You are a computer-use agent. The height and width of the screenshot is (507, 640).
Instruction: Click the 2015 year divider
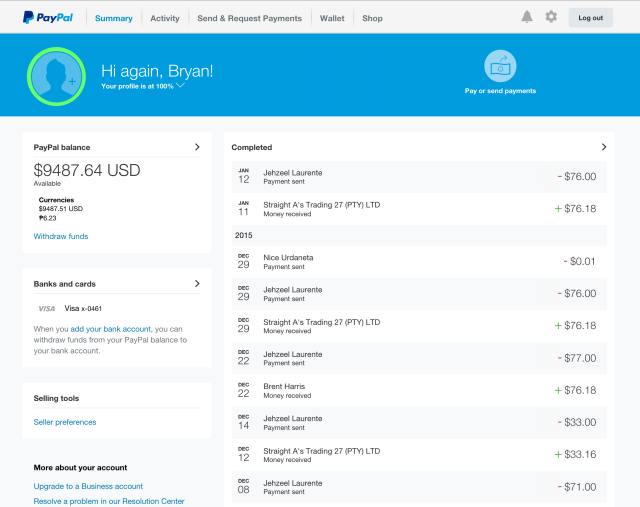tap(419, 235)
